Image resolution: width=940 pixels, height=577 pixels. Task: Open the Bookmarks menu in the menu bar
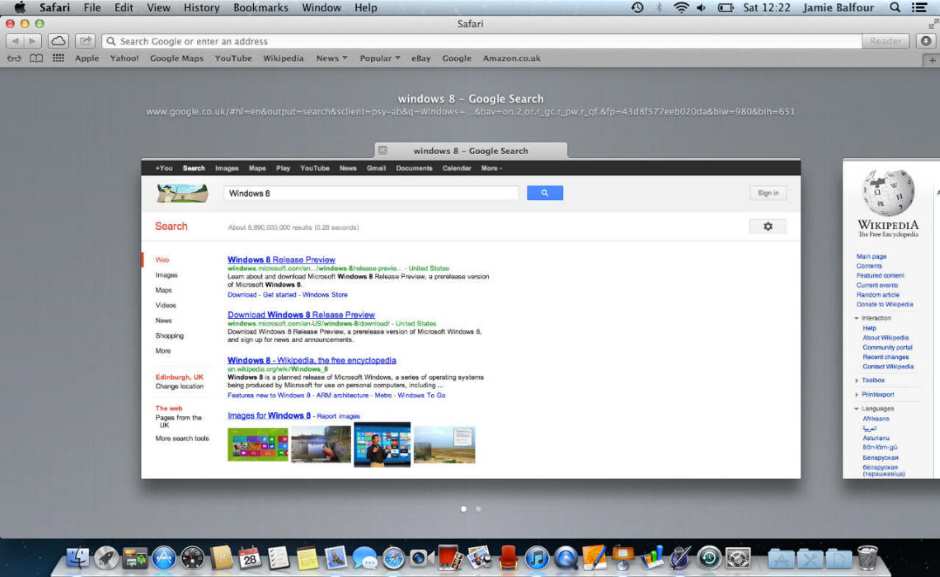coord(260,8)
